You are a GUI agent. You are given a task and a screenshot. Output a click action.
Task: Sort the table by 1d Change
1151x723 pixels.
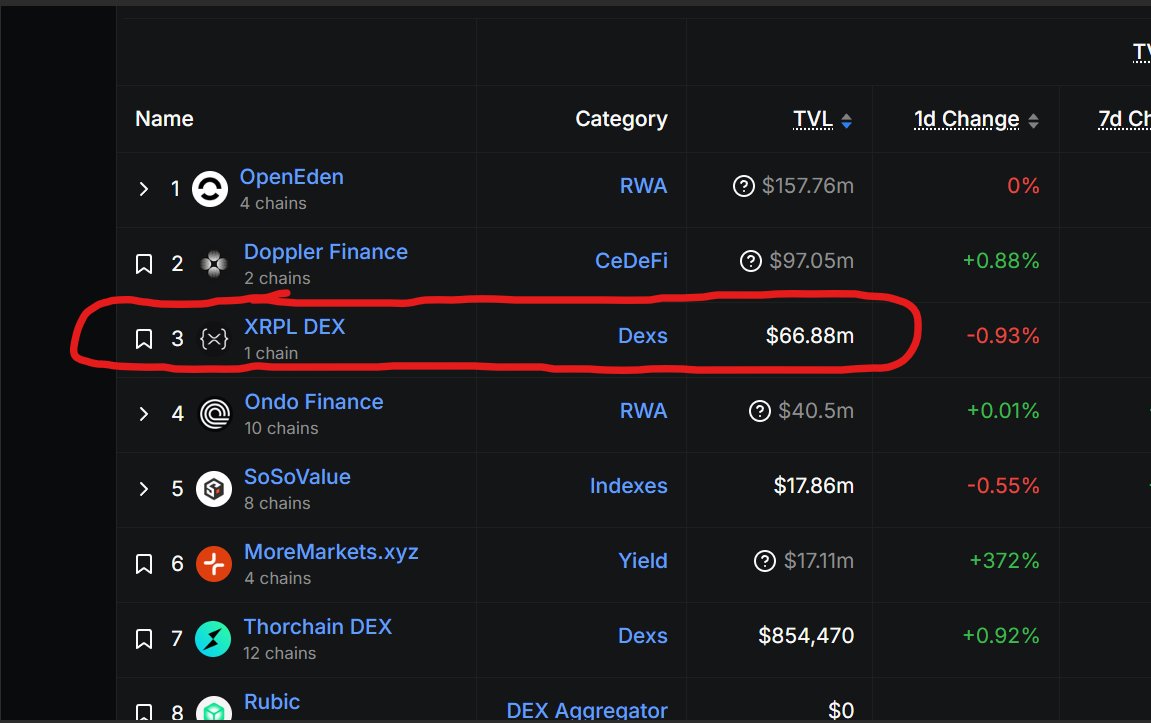[967, 118]
